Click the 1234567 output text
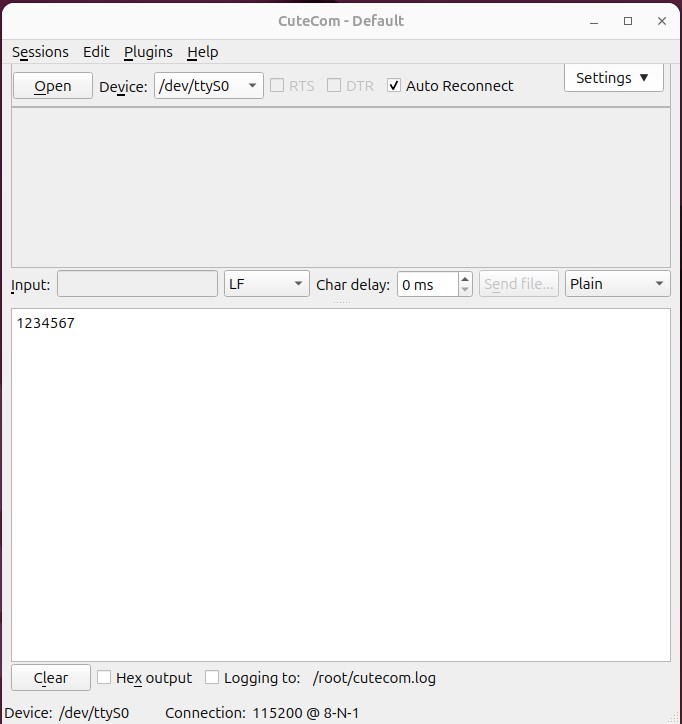Viewport: 682px width, 724px height. [45, 323]
